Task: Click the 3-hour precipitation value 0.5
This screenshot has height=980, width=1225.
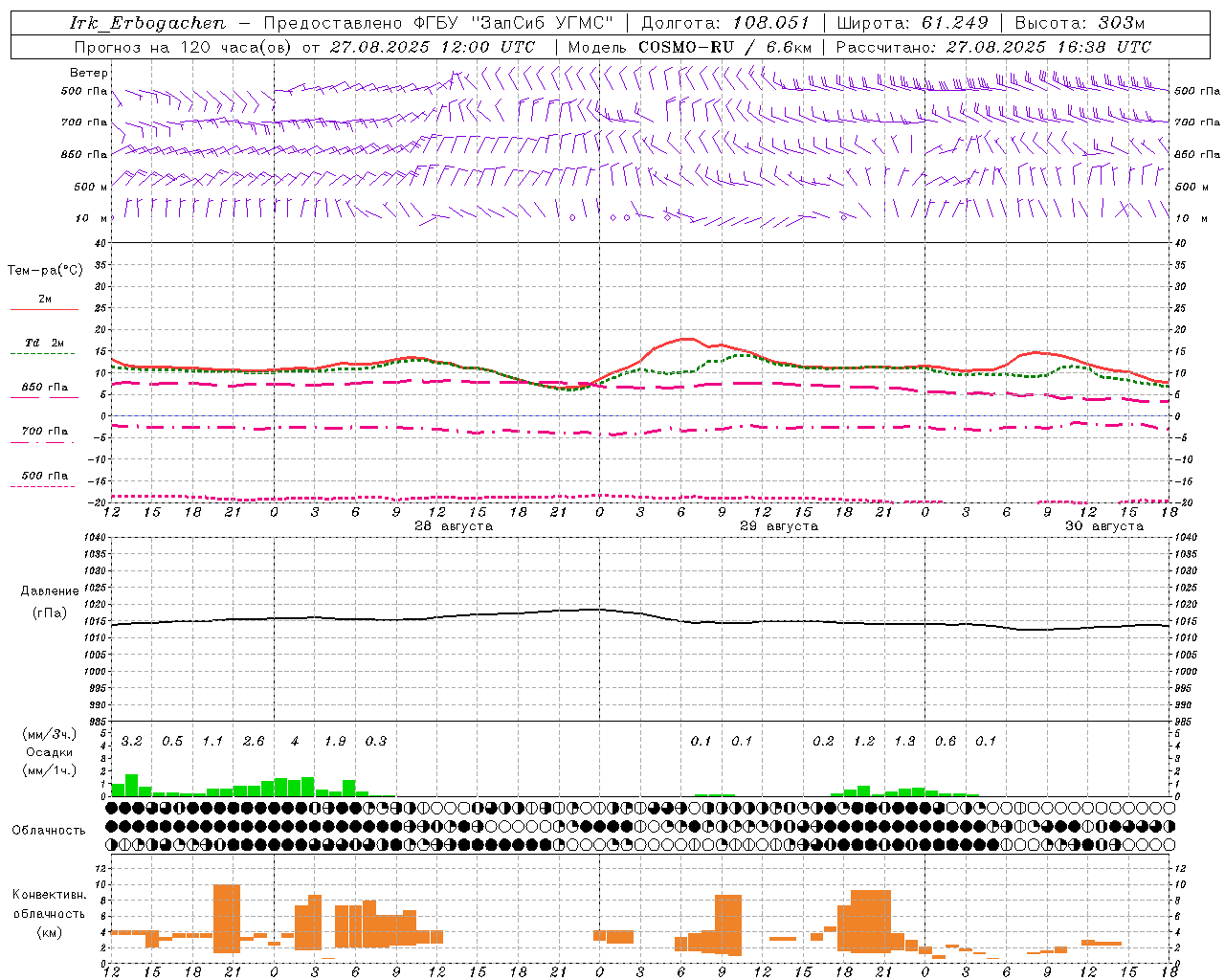Action: [172, 741]
